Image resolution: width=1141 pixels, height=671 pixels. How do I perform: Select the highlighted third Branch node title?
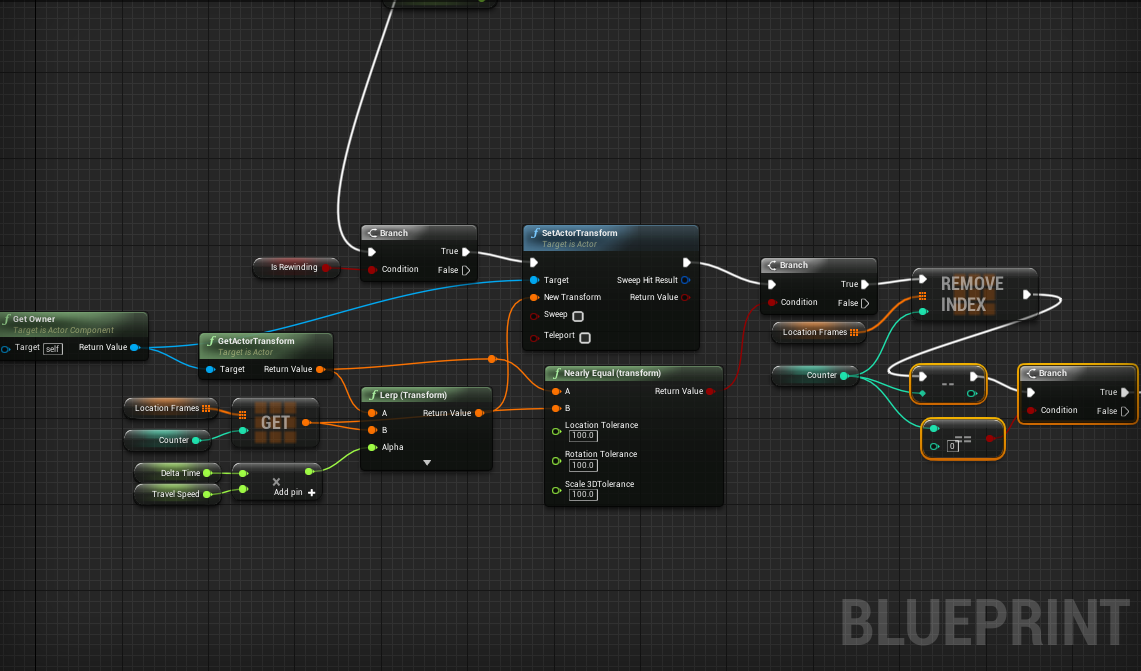click(1052, 373)
